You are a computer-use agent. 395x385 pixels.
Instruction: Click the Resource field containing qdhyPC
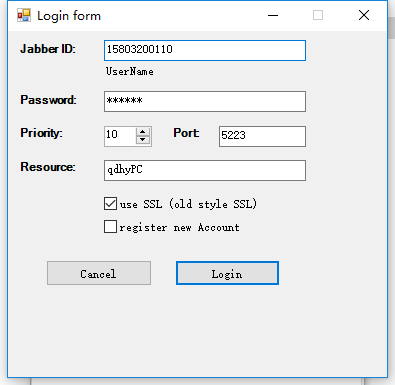tap(205, 170)
